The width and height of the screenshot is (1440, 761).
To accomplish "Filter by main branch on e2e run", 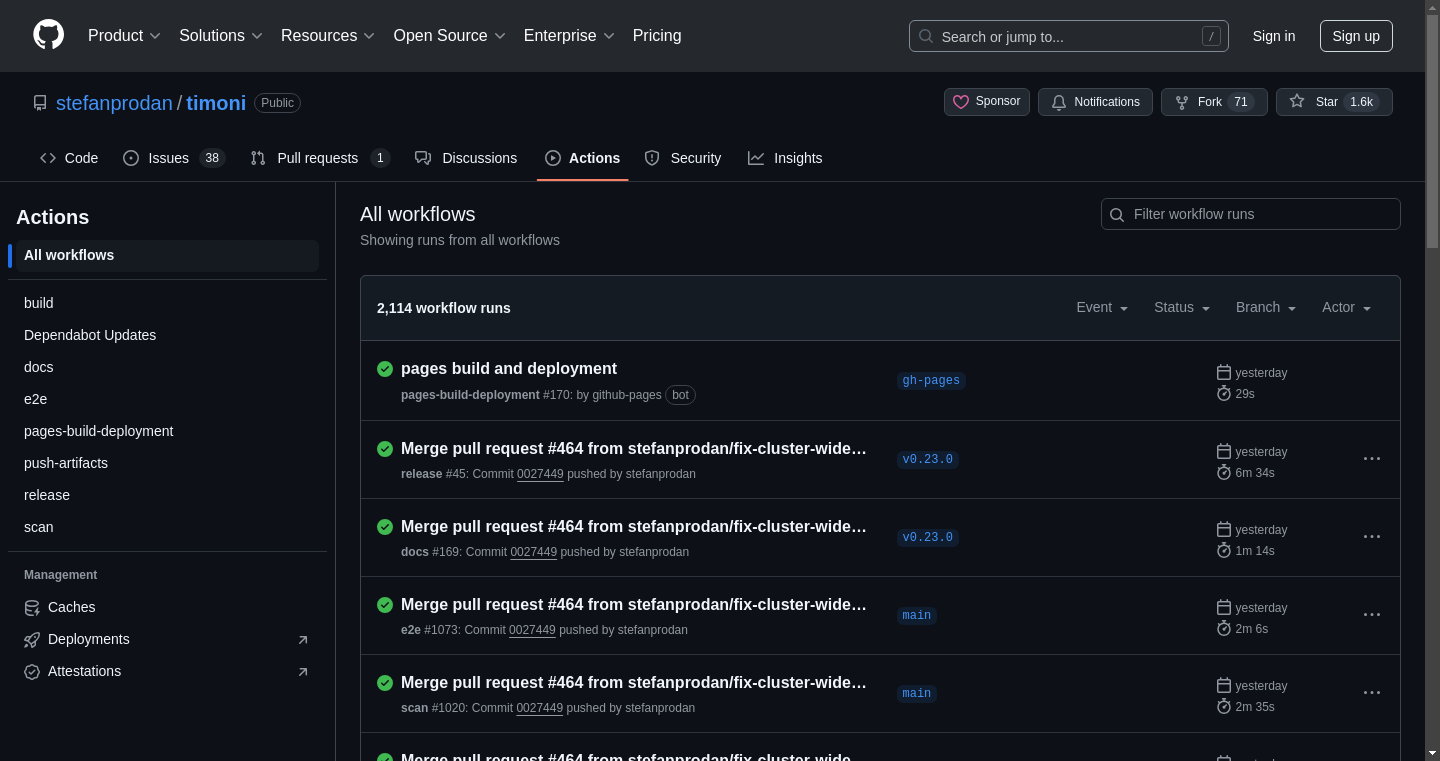I will (917, 616).
